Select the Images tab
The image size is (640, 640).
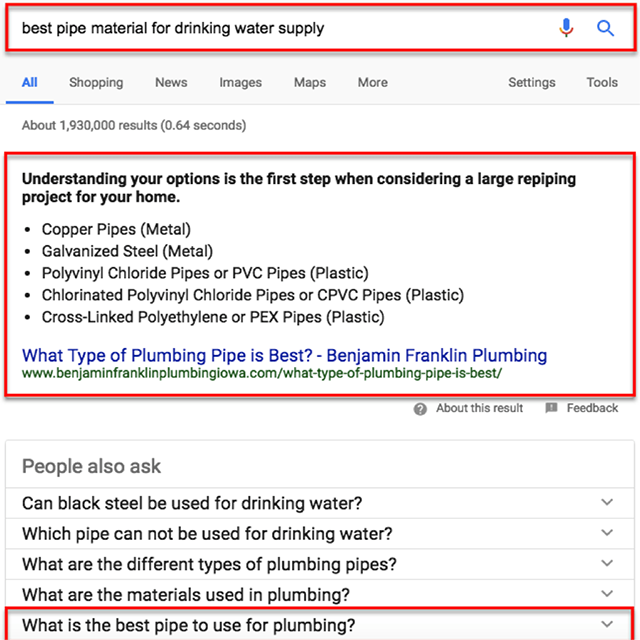pyautogui.click(x=240, y=82)
